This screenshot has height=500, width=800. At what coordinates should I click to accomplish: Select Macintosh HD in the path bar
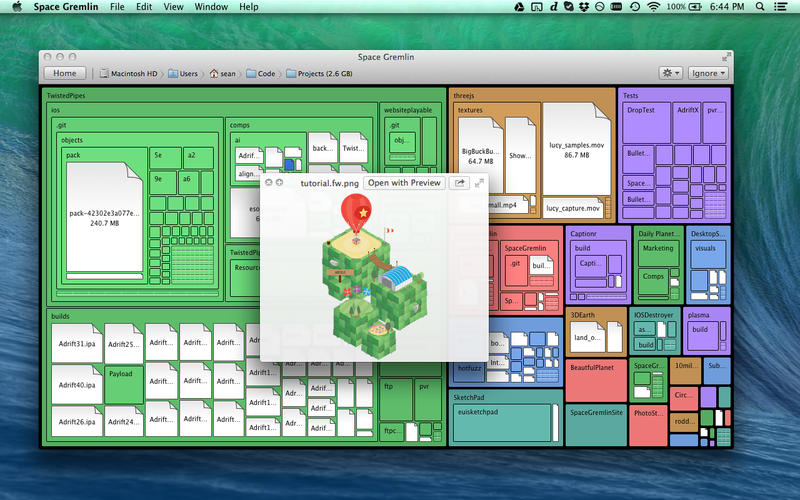pos(130,73)
